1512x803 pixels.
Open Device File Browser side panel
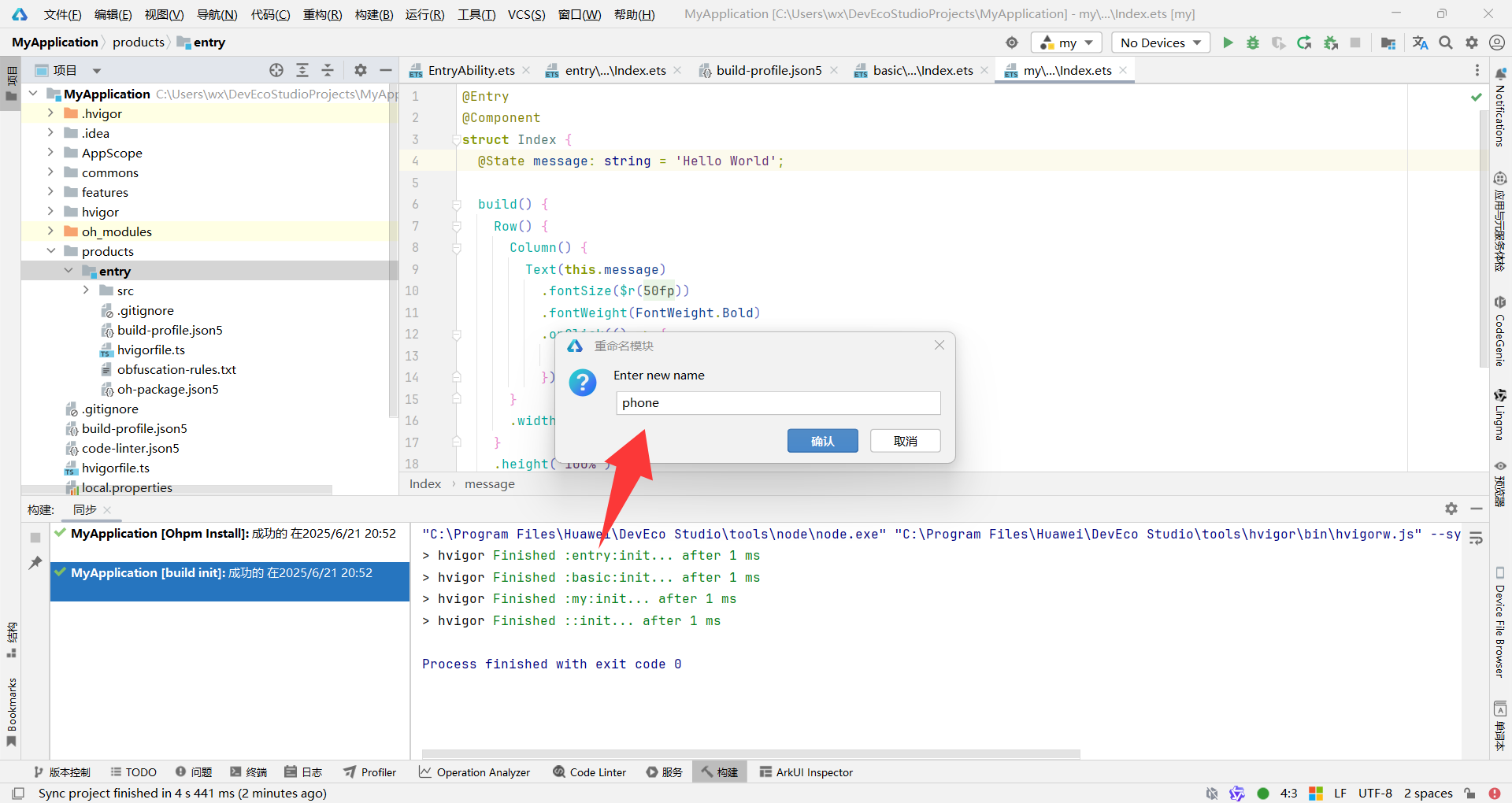(1500, 622)
